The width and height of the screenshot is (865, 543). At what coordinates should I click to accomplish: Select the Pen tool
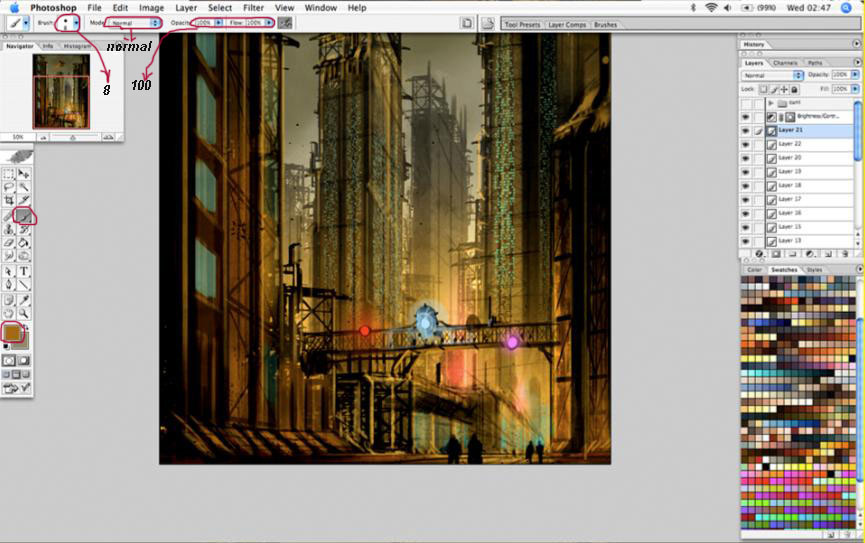9,285
